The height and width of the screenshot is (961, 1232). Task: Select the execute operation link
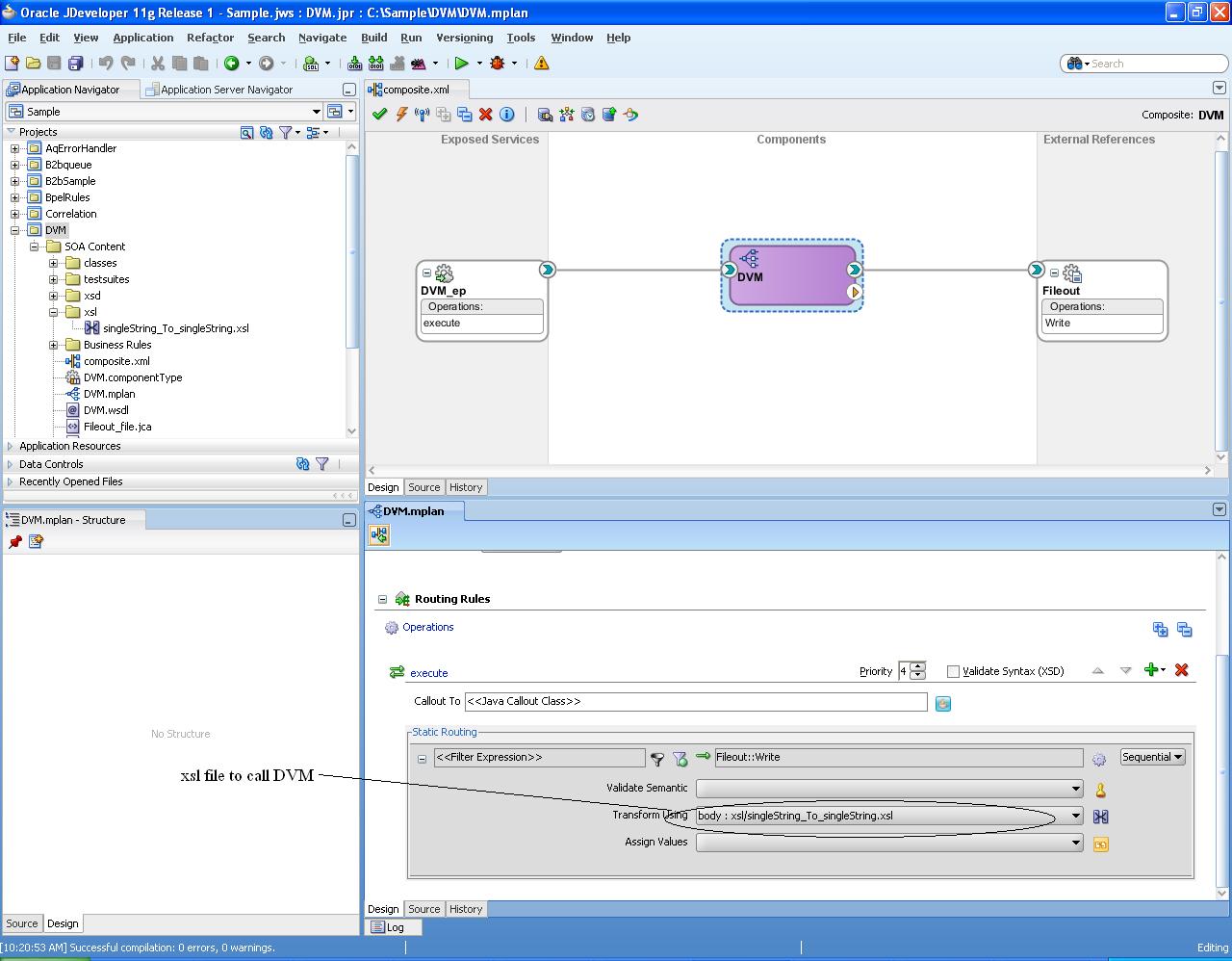[x=429, y=672]
